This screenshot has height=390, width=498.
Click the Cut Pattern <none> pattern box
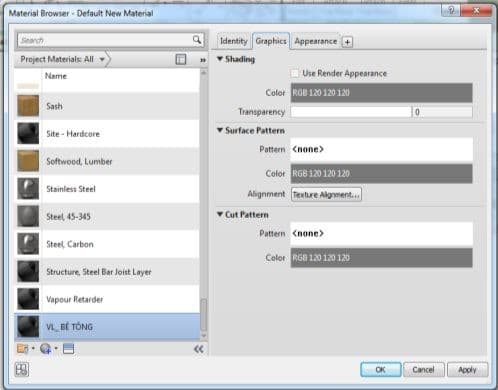point(381,234)
